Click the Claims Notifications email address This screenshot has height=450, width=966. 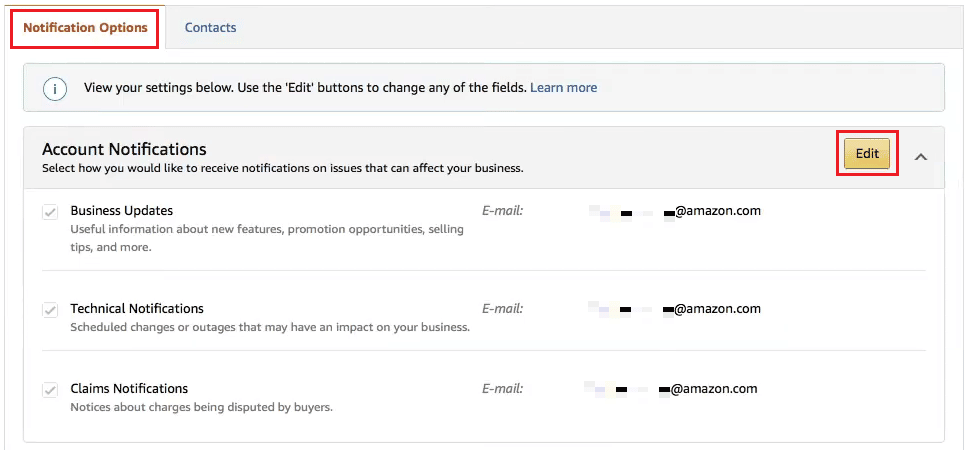[x=671, y=389]
